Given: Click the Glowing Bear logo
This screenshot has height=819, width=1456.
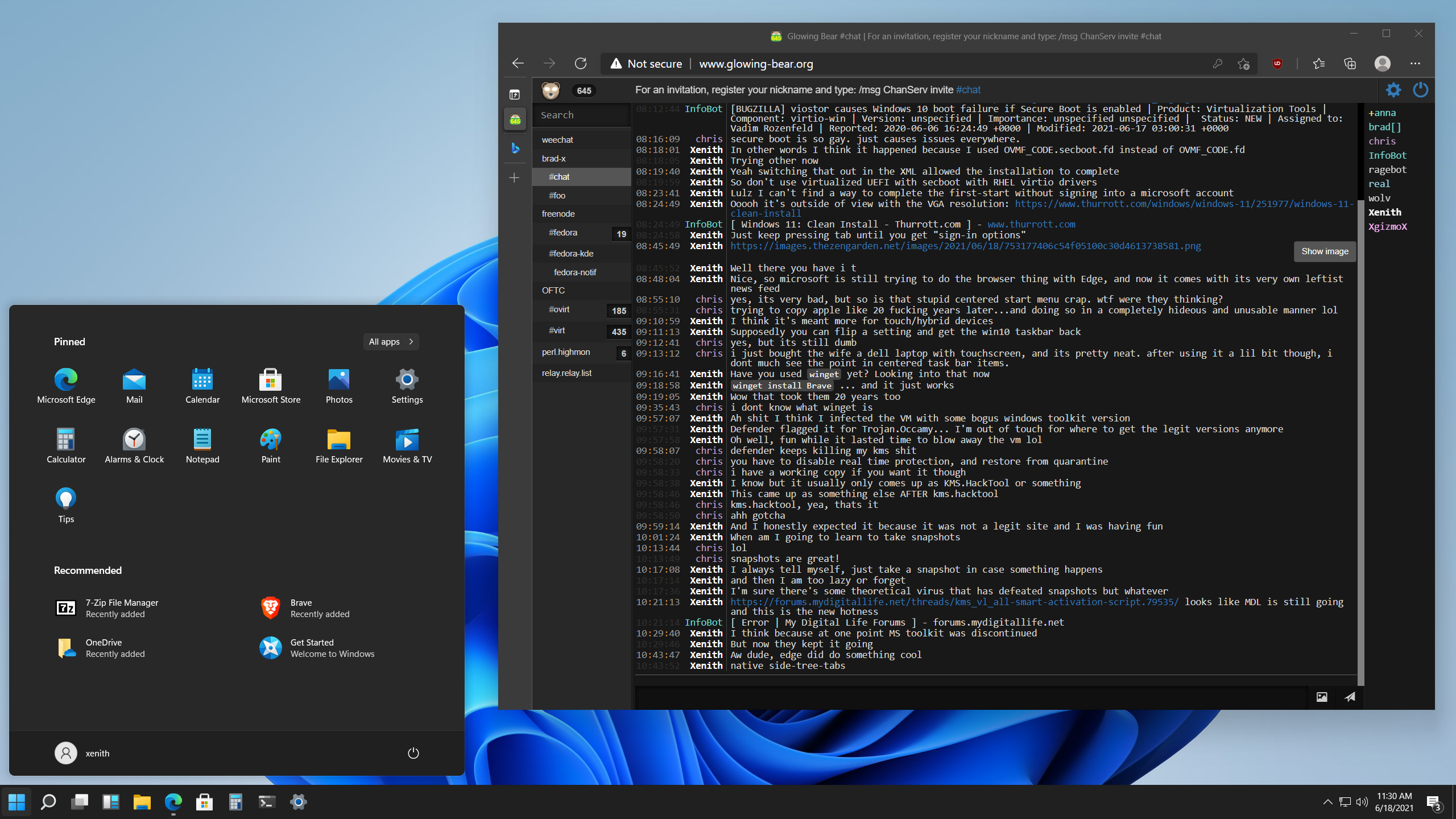Looking at the screenshot, I should pyautogui.click(x=551, y=90).
